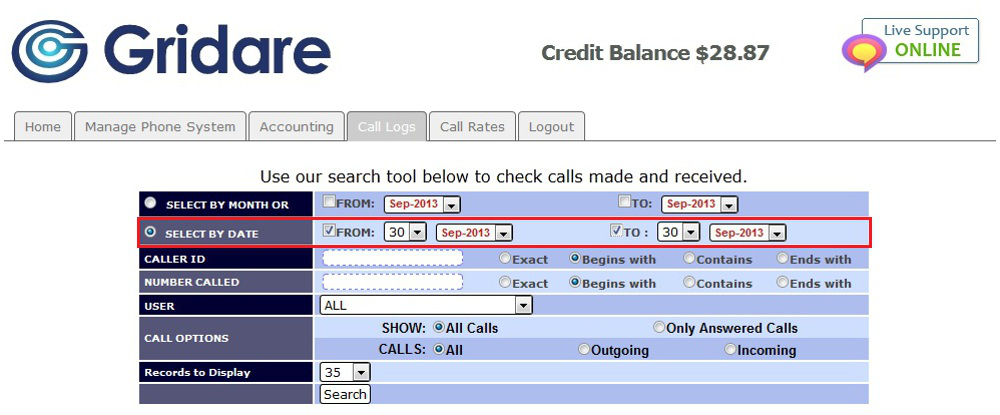The height and width of the screenshot is (415, 1000).
Task: Select the 'Select by Month' radio option
Action: [x=150, y=203]
